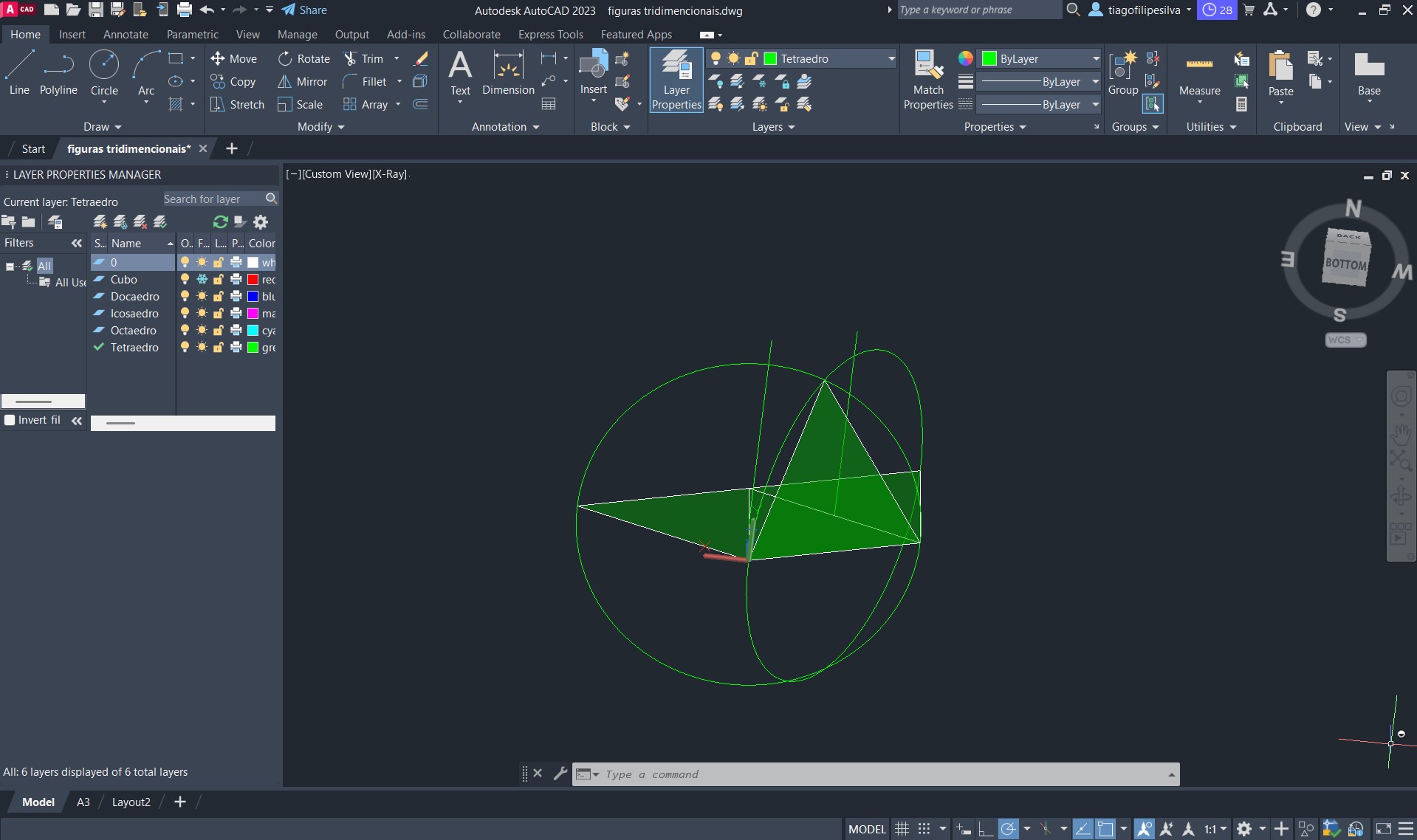1417x840 pixels.
Task: Click the Mirror tool icon
Action: [x=284, y=82]
